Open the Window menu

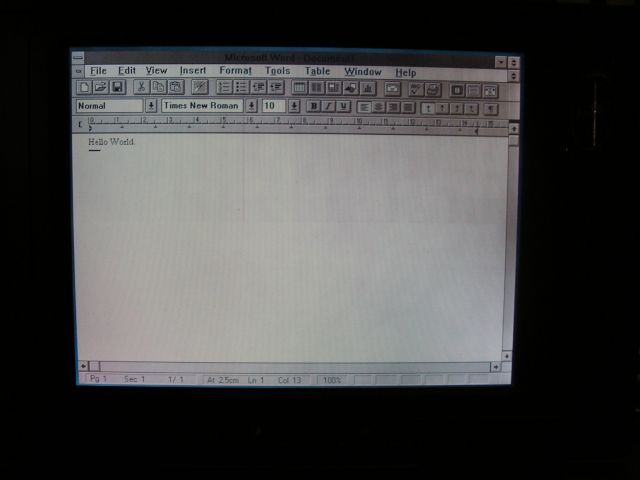363,72
